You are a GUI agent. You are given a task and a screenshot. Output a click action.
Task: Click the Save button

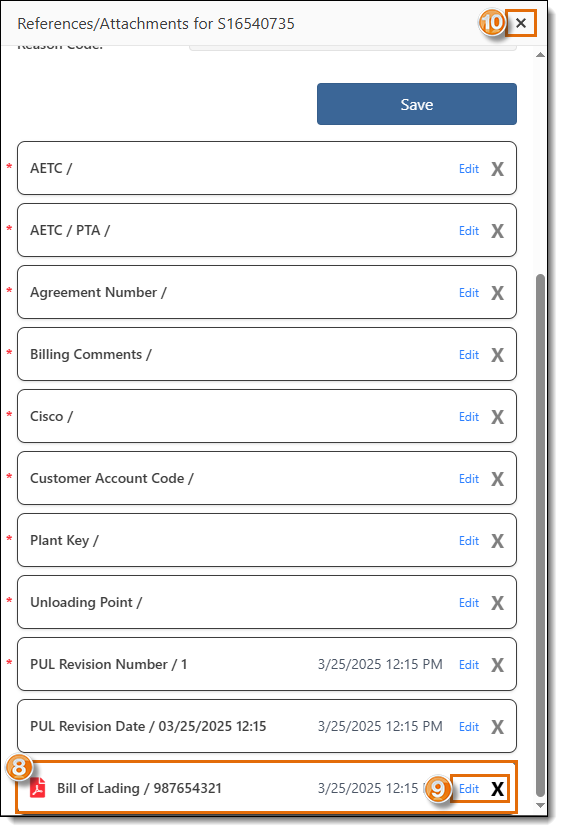click(x=417, y=104)
